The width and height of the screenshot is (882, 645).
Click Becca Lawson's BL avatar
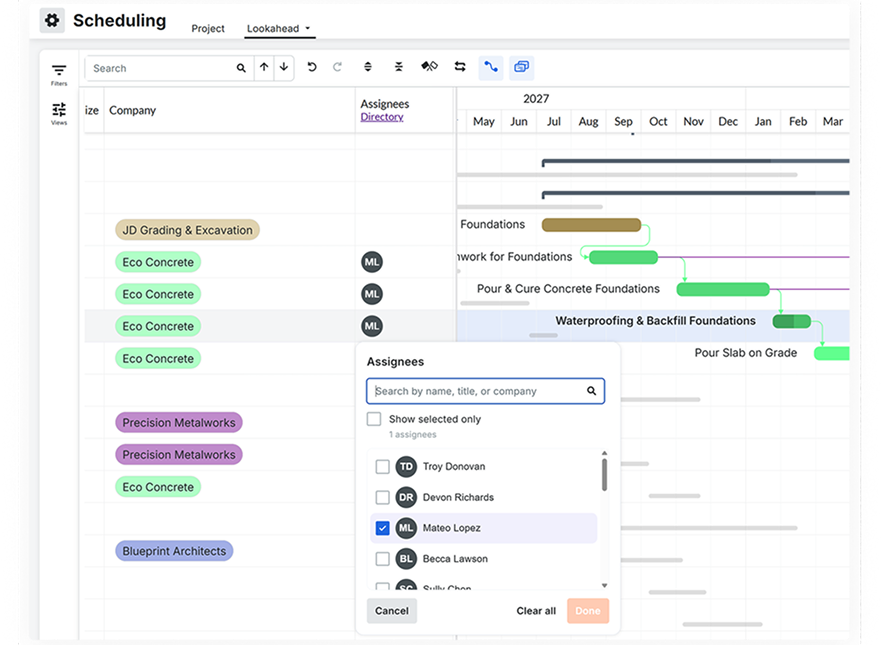pos(406,558)
